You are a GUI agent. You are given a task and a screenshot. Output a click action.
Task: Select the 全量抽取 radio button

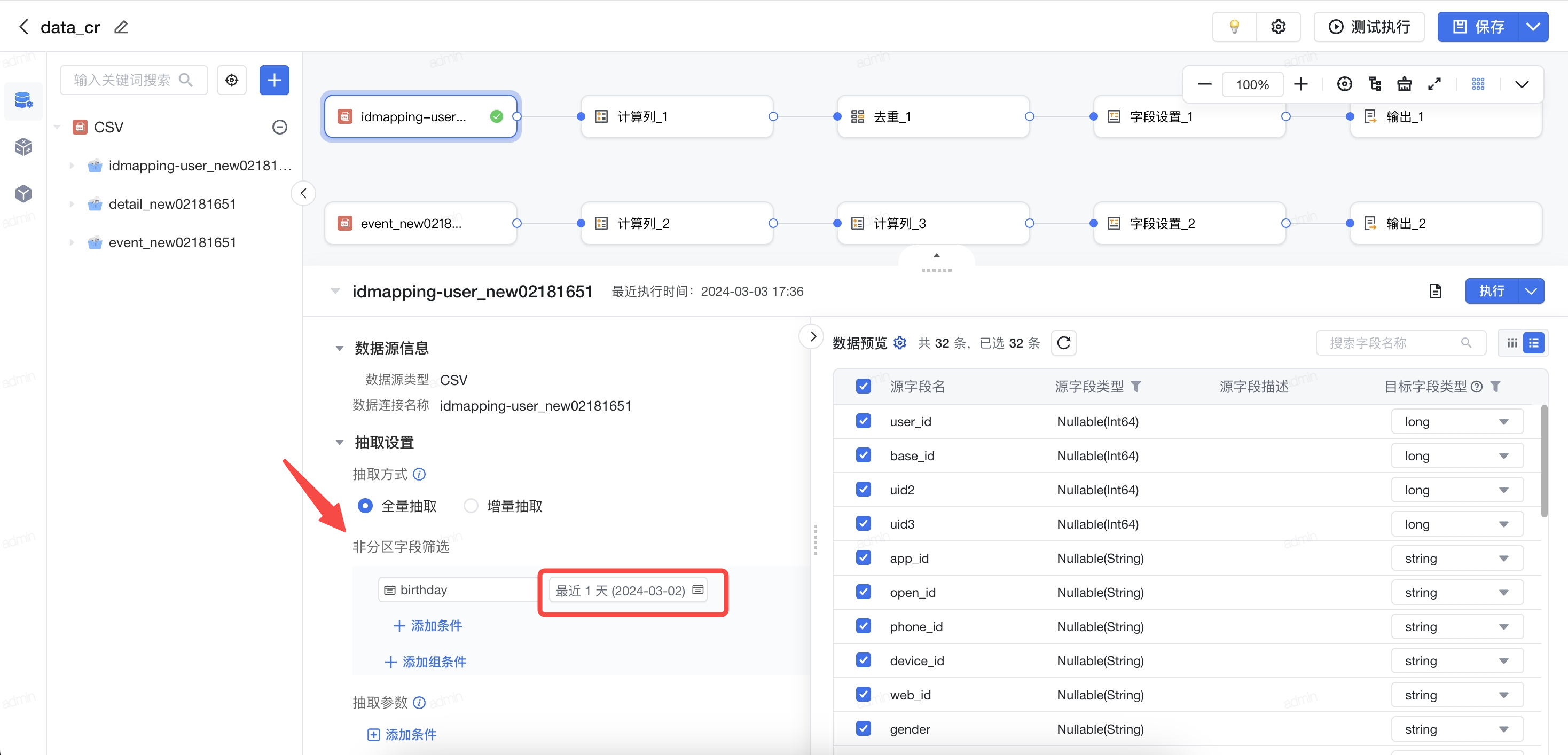365,506
